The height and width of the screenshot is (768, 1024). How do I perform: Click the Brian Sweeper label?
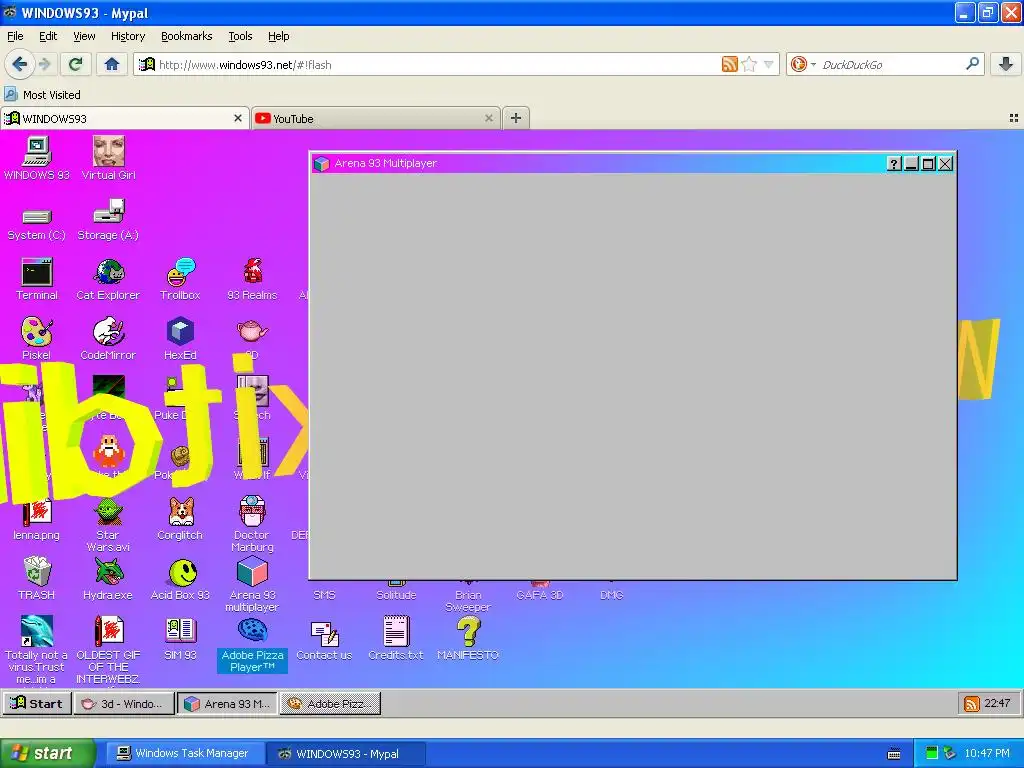pos(468,601)
